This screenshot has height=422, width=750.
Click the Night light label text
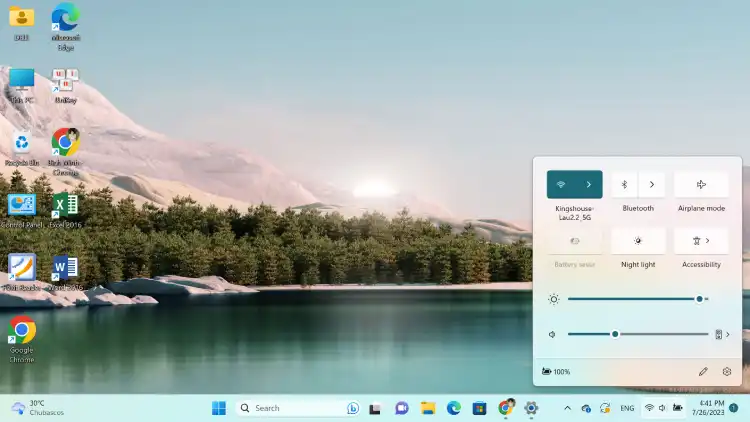click(638, 265)
